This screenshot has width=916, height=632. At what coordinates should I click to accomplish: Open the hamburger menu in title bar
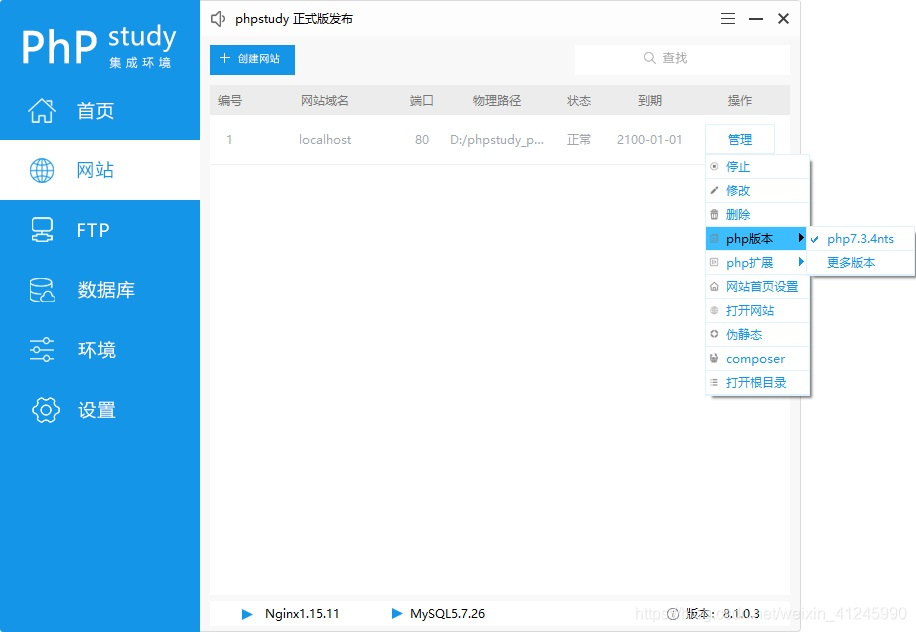tap(728, 19)
